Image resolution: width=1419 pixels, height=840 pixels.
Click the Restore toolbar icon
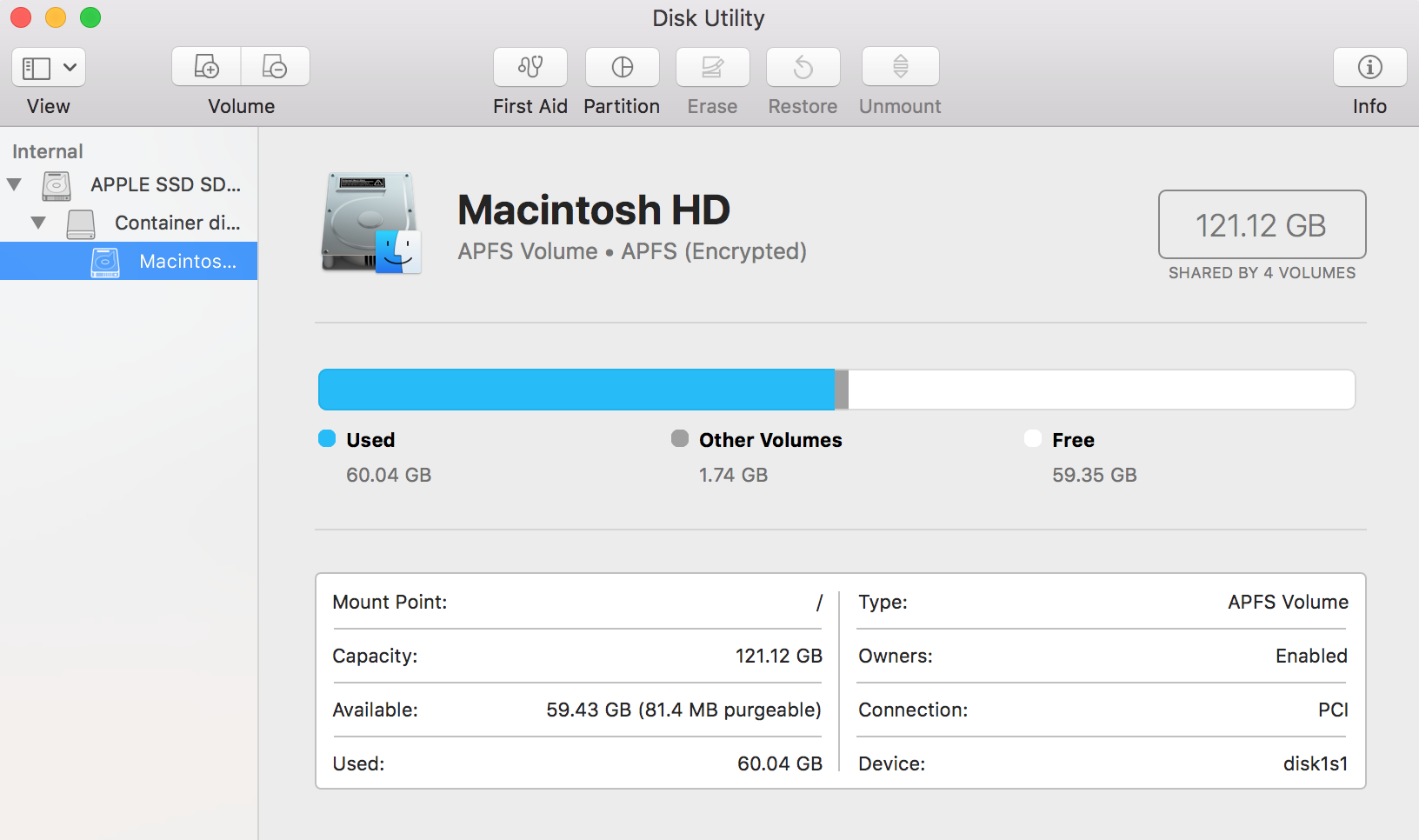(803, 67)
